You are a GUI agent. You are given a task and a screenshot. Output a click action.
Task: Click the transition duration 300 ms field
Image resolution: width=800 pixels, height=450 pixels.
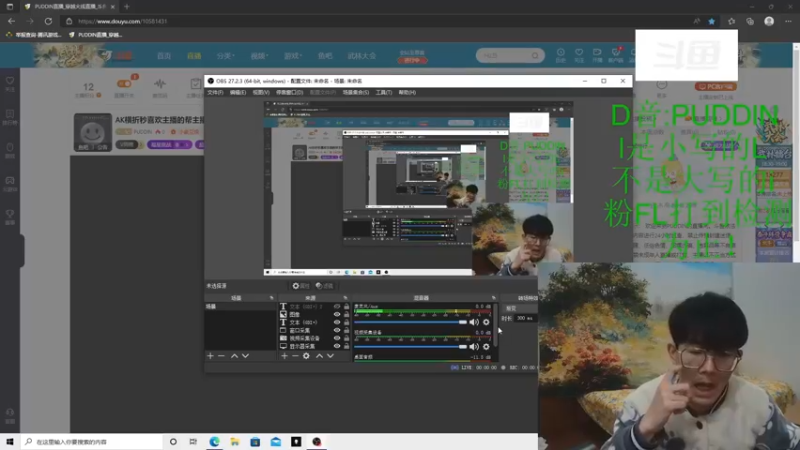pyautogui.click(x=525, y=318)
